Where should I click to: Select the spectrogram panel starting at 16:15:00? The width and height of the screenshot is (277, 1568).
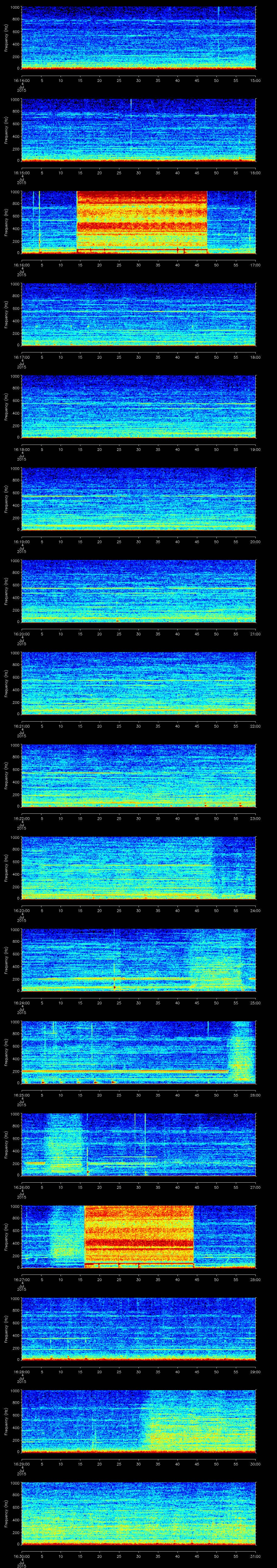coord(138,130)
